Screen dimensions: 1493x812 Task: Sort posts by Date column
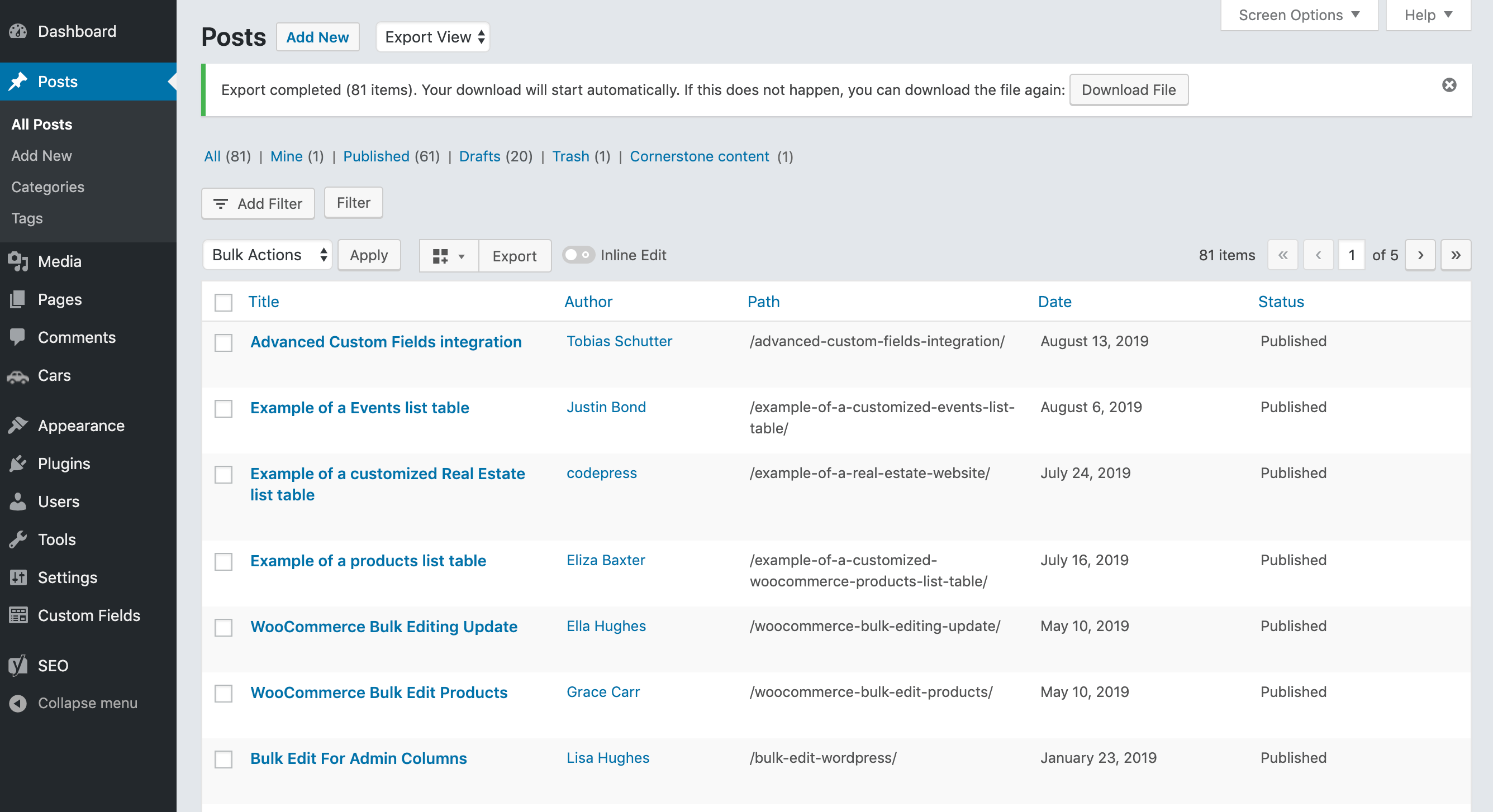[x=1054, y=302]
